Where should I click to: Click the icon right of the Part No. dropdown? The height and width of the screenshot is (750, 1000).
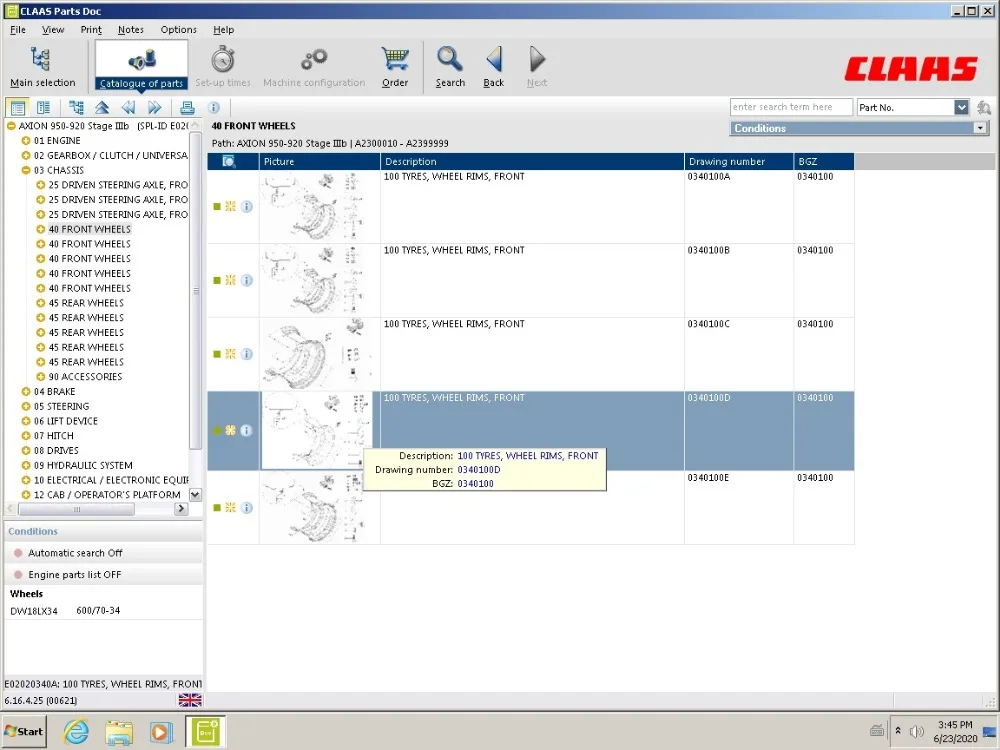click(984, 108)
